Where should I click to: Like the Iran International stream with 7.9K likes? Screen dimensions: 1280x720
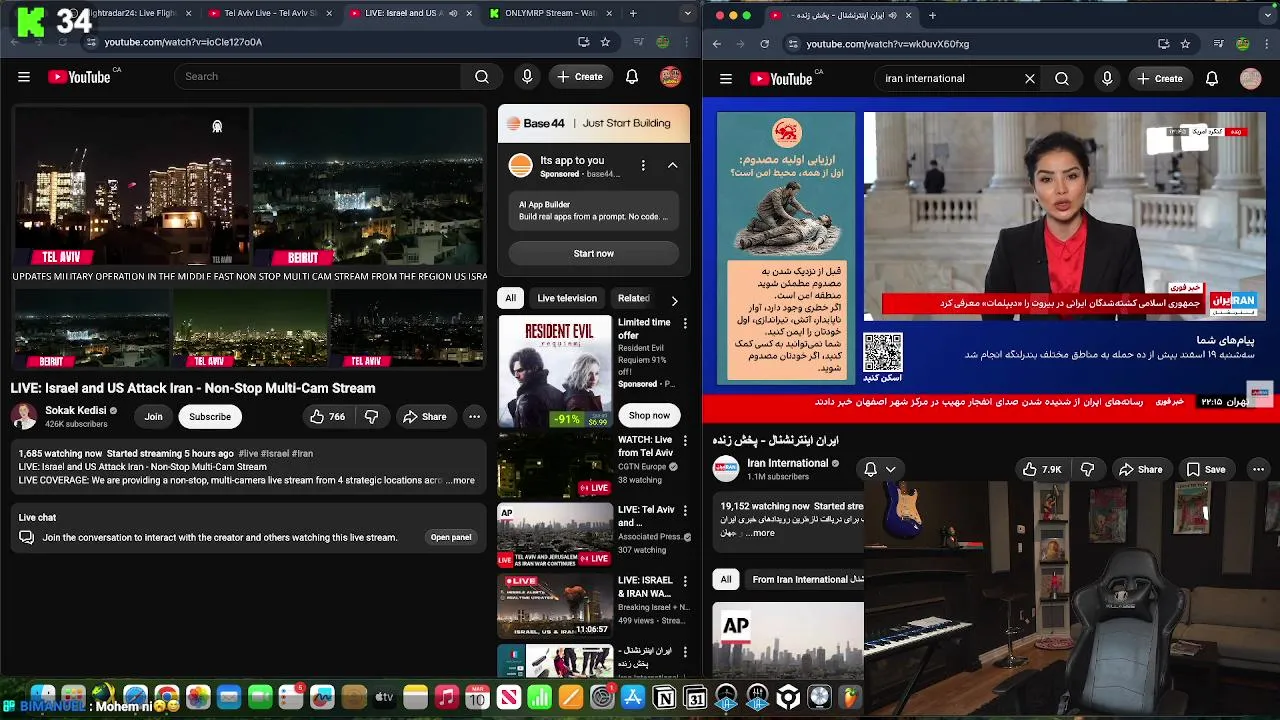(x=1041, y=469)
